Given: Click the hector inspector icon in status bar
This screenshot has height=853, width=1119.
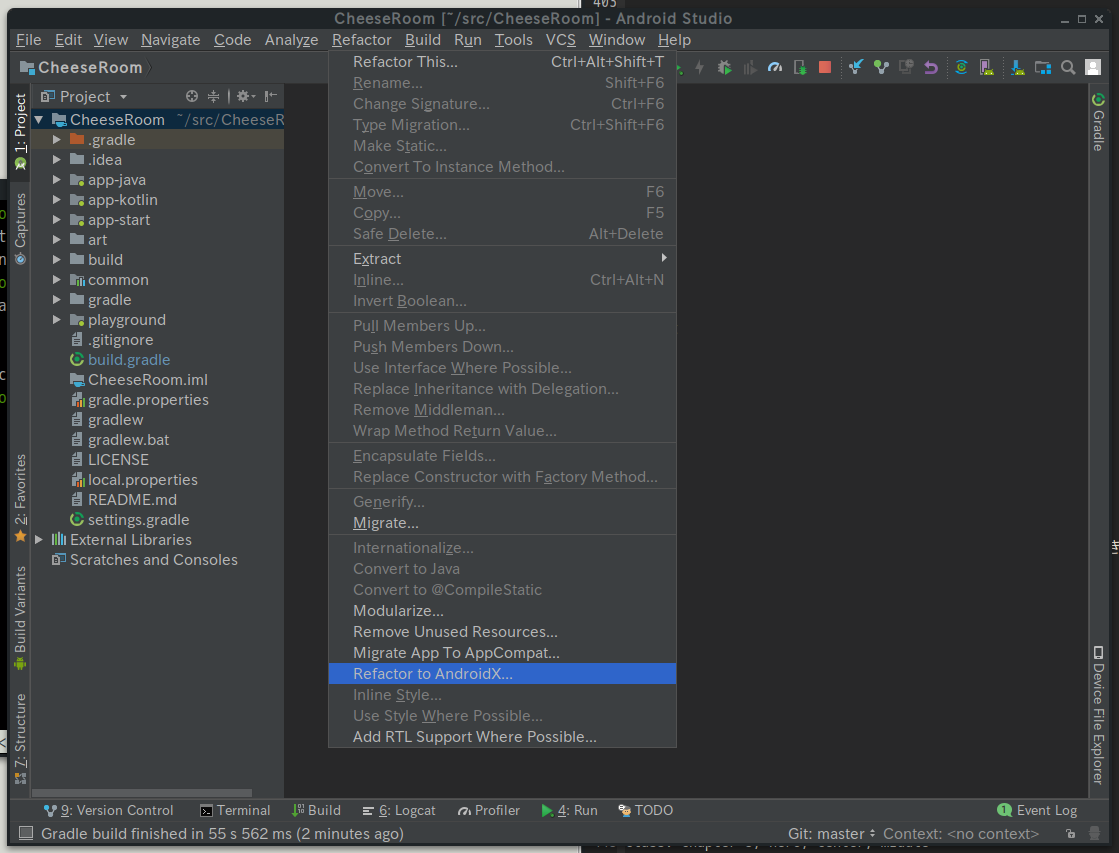Looking at the screenshot, I should click(1094, 833).
